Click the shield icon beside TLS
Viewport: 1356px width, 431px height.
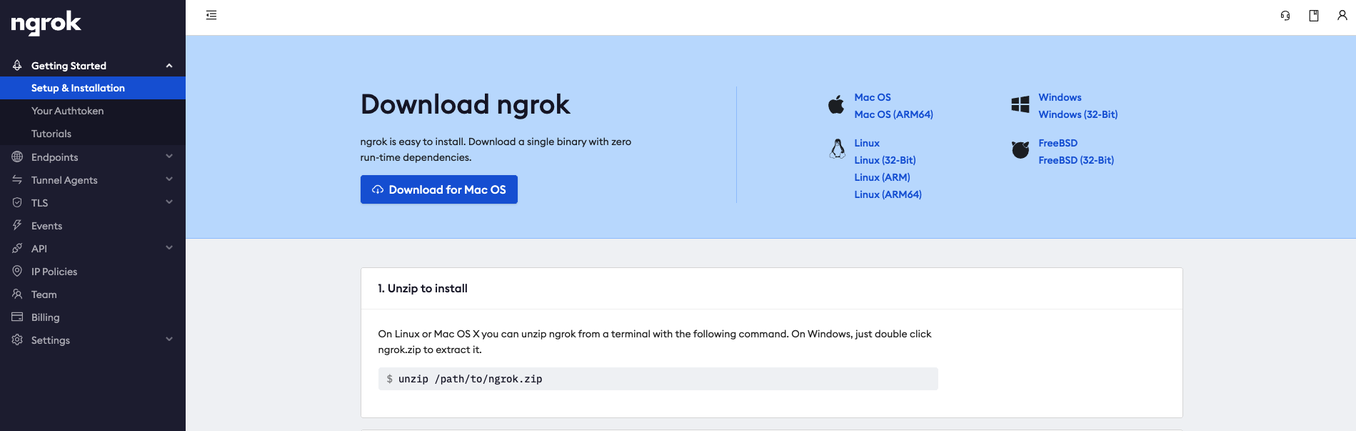click(x=17, y=203)
